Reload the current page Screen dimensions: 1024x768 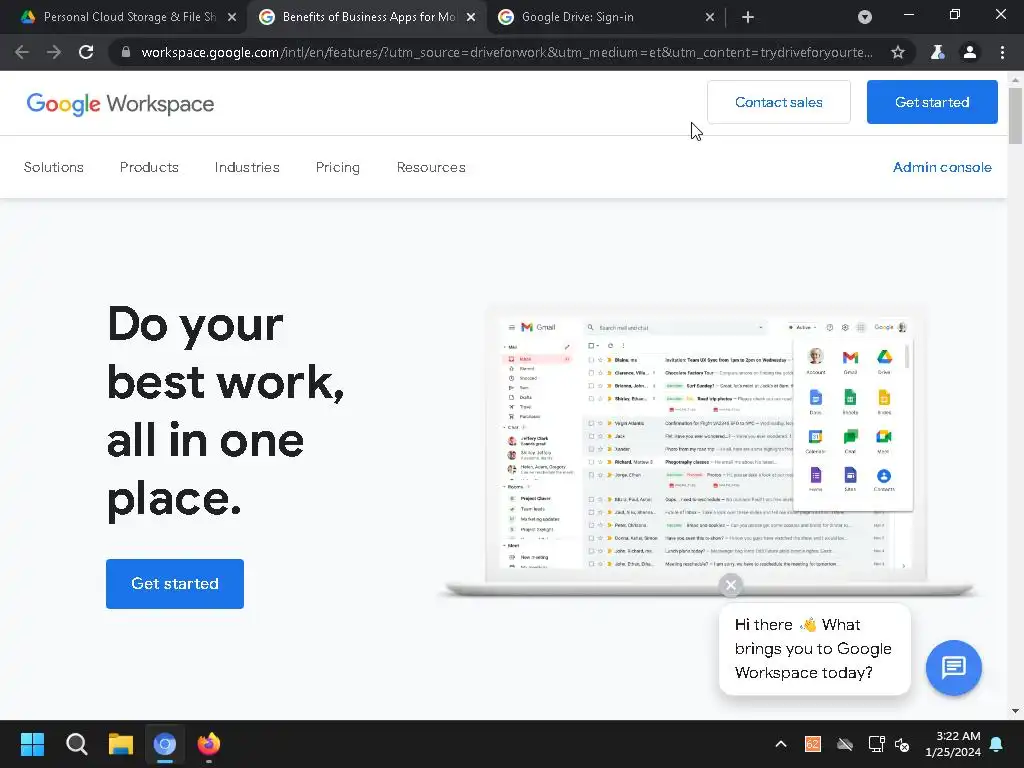[86, 52]
